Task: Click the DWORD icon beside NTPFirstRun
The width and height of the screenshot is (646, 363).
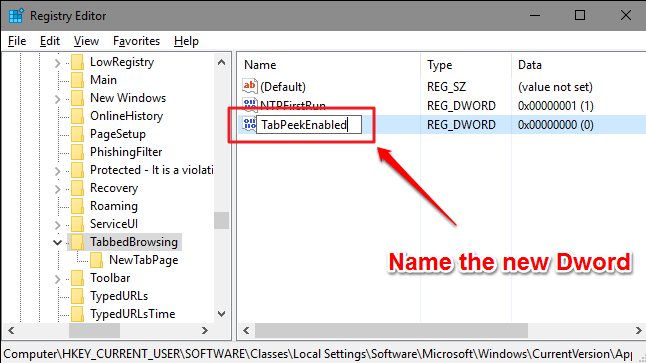Action: point(250,105)
